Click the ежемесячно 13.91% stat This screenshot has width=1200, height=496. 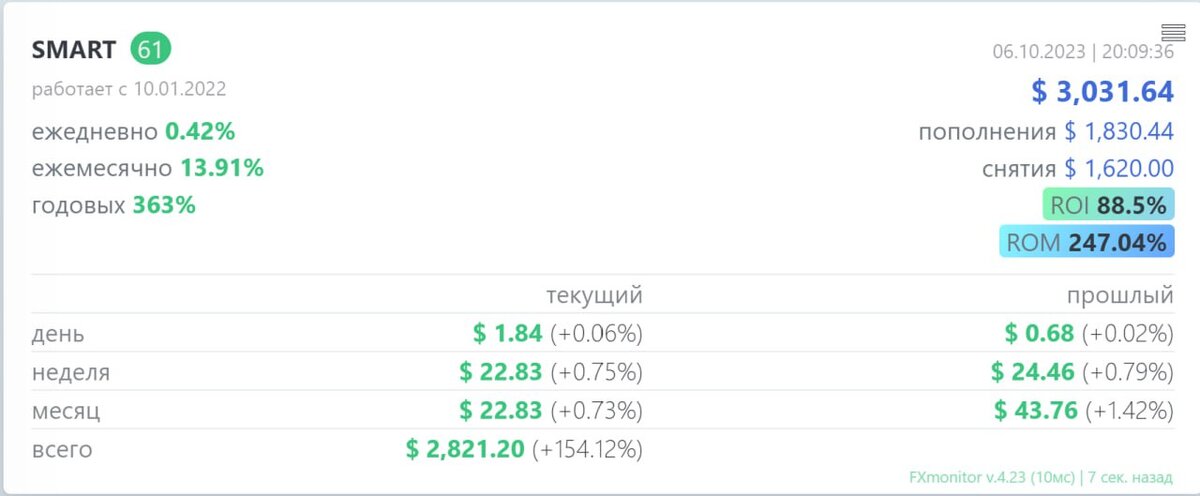click(x=148, y=169)
